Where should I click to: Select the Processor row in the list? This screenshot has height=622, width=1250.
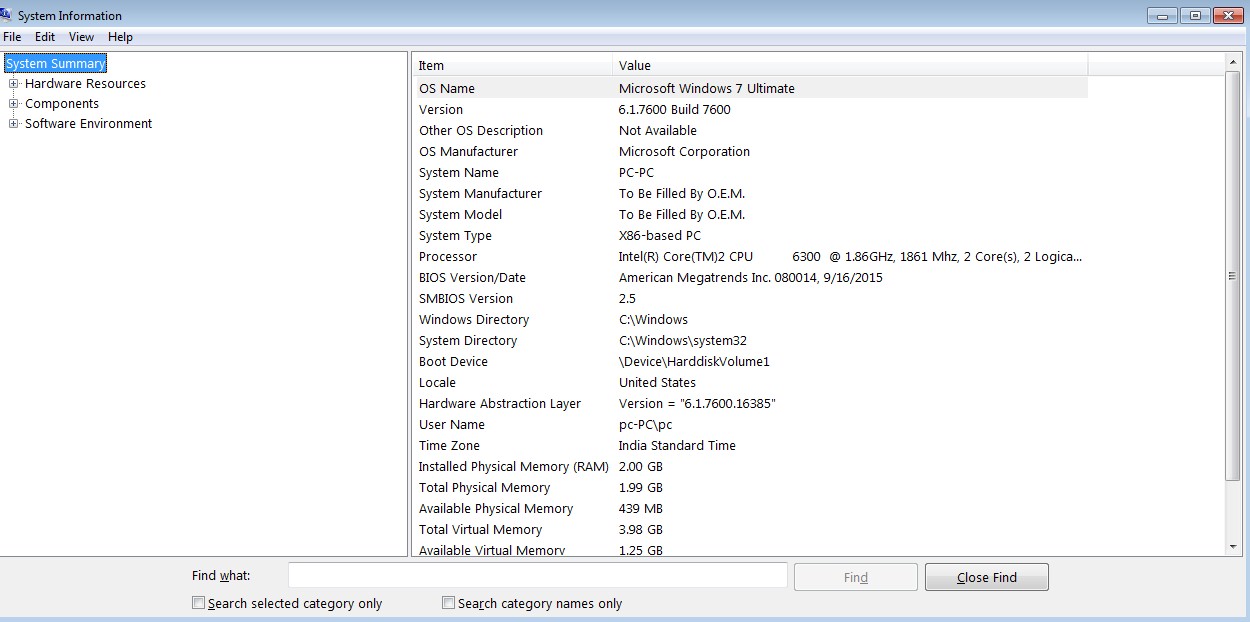click(x=750, y=257)
